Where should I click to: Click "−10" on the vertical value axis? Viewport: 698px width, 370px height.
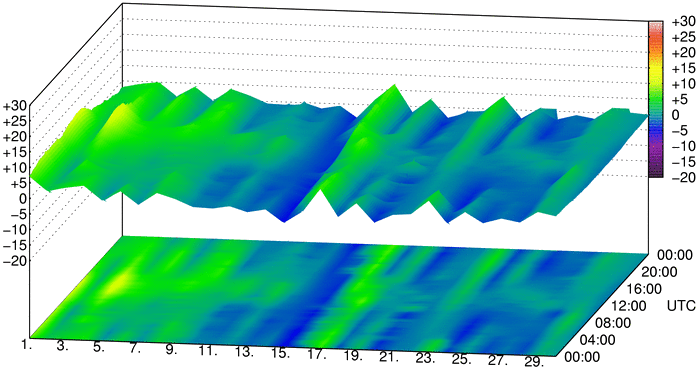[16, 230]
